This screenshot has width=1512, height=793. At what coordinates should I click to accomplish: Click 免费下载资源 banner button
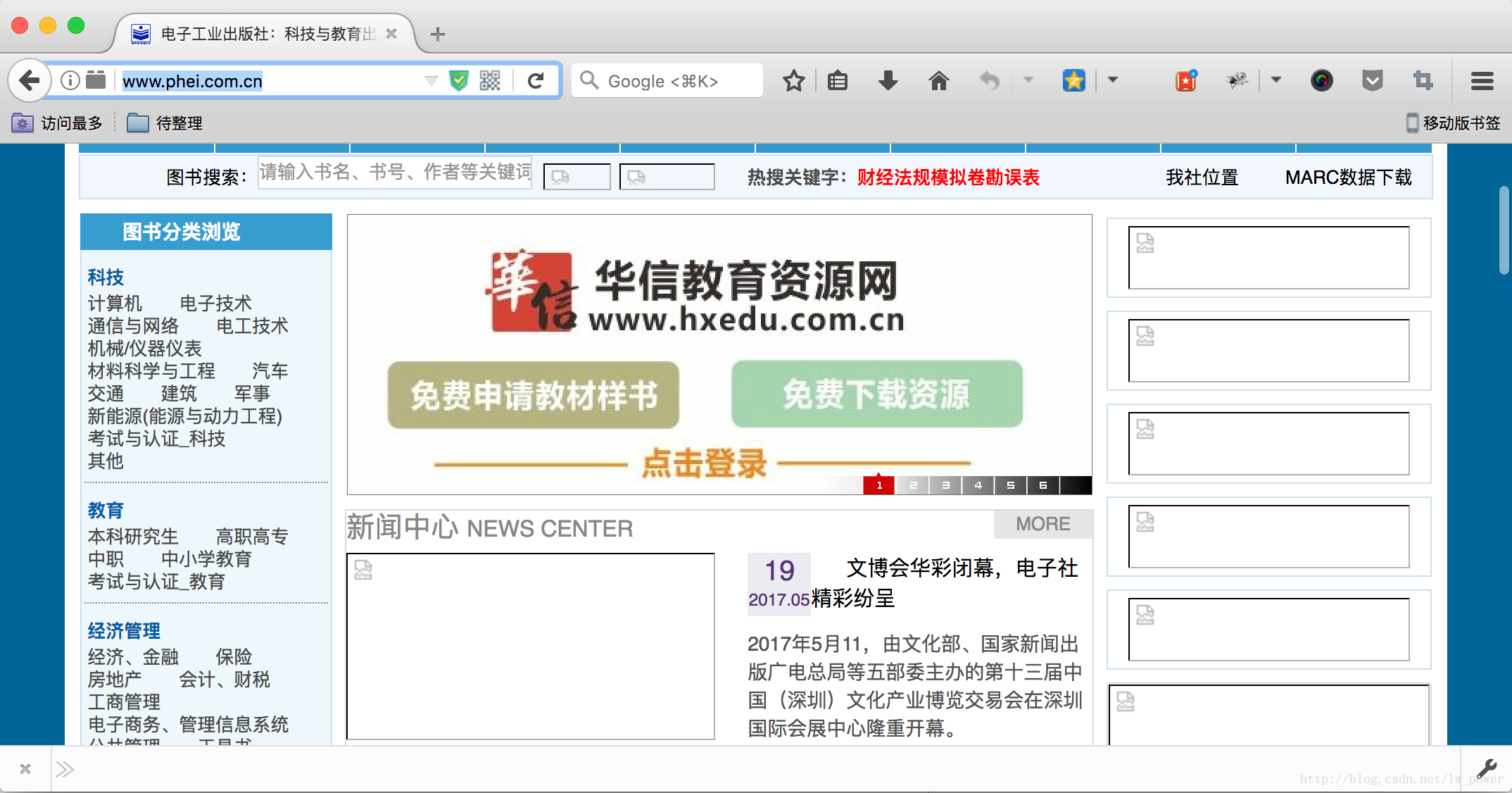[x=877, y=394]
